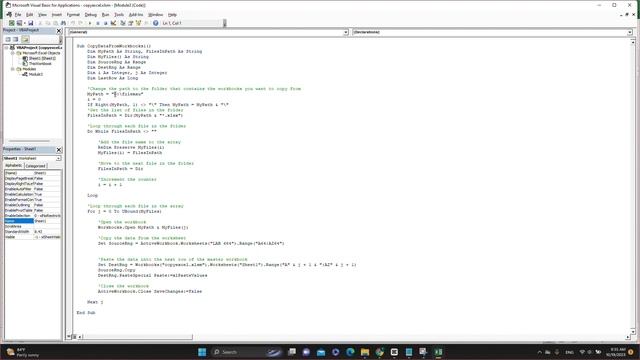Open dropdown arrow next to Insert UserForm

coord(25,23)
